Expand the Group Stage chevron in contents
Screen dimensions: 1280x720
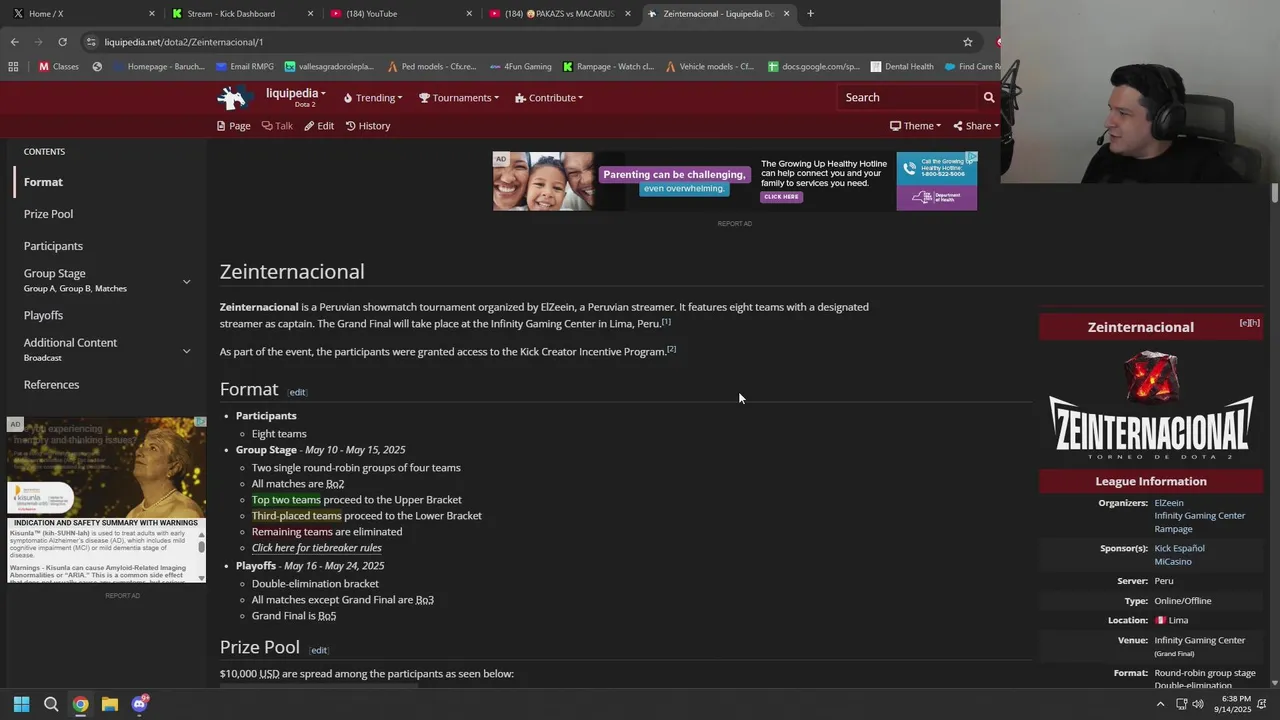point(186,281)
